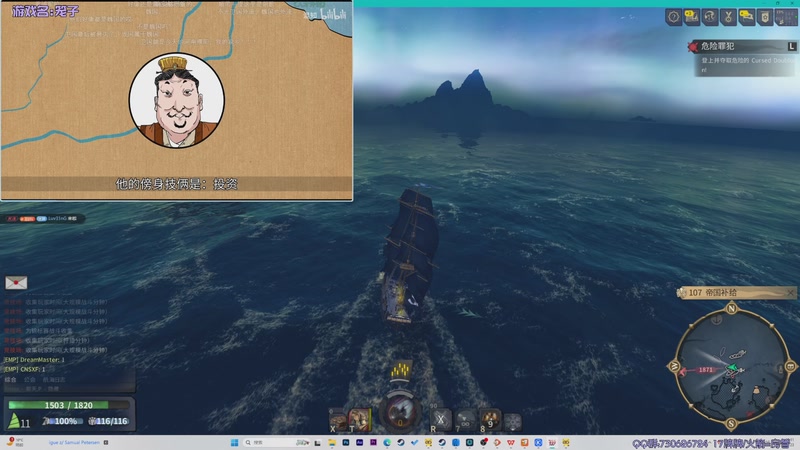
Task: Open the chat bubbles icon
Action: click(x=746, y=17)
